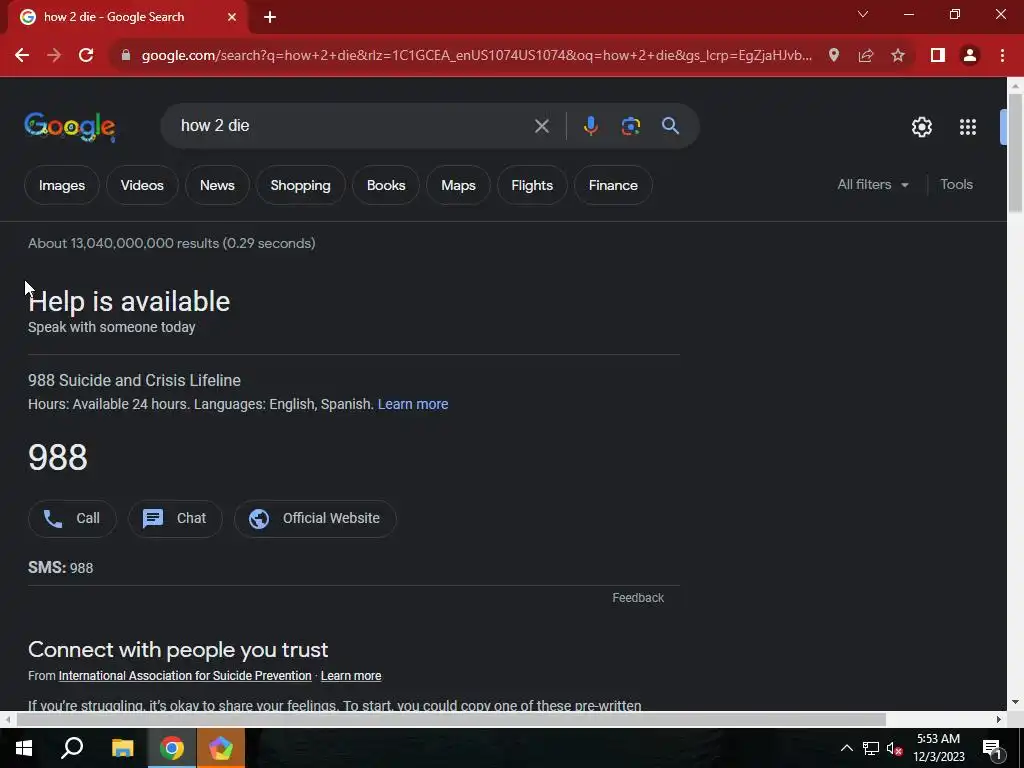Open the tab search chevron
The image size is (1024, 768).
[863, 14]
